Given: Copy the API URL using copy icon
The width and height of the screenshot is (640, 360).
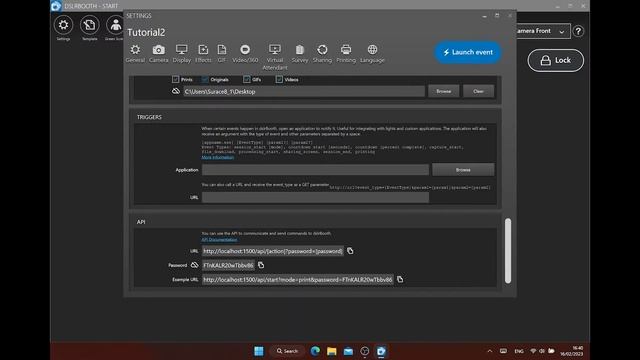Looking at the screenshot, I should point(350,251).
